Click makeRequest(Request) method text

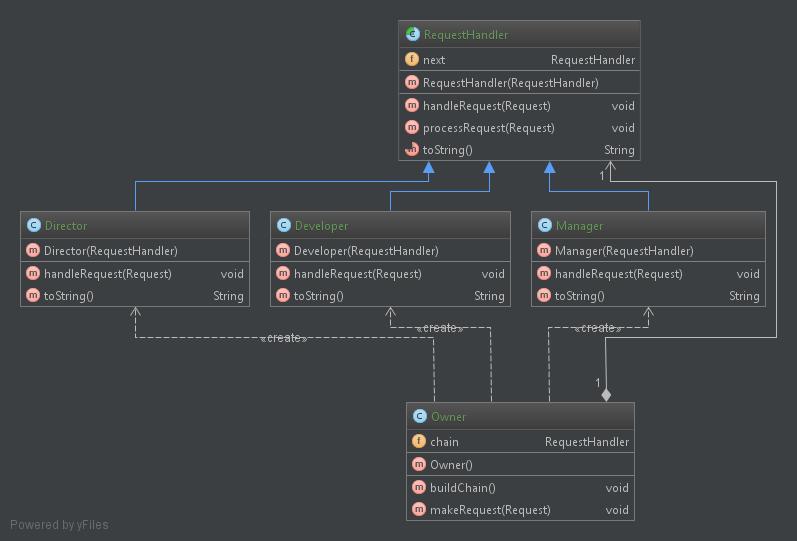click(x=490, y=510)
